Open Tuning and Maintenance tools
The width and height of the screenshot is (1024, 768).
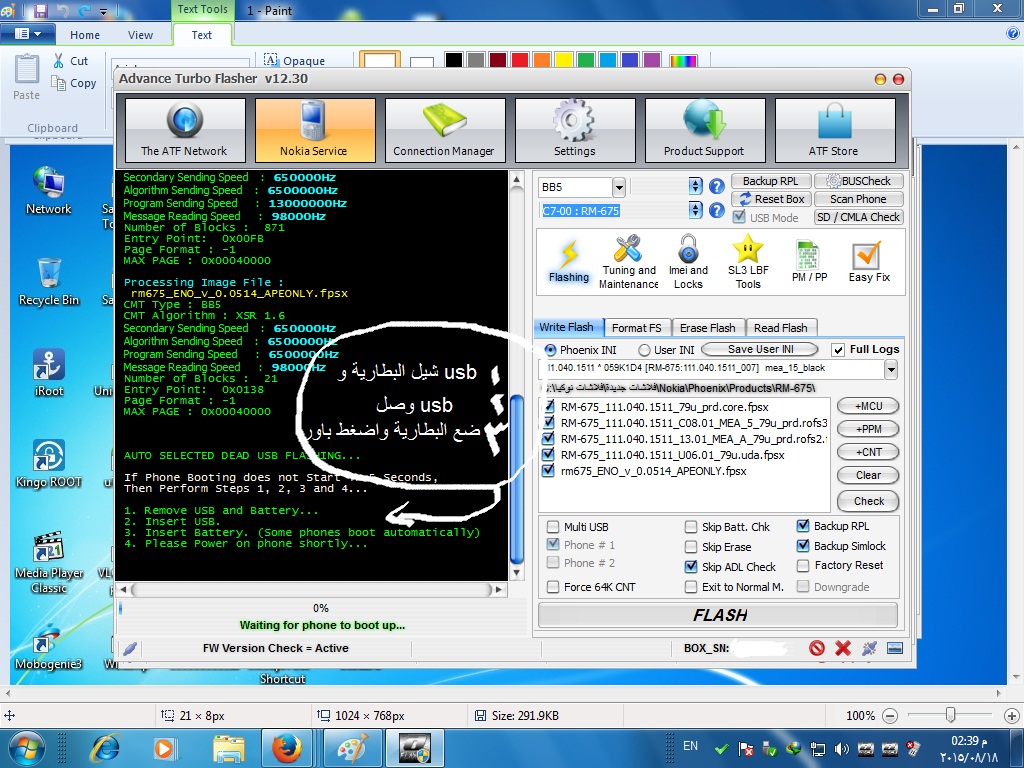click(x=628, y=261)
